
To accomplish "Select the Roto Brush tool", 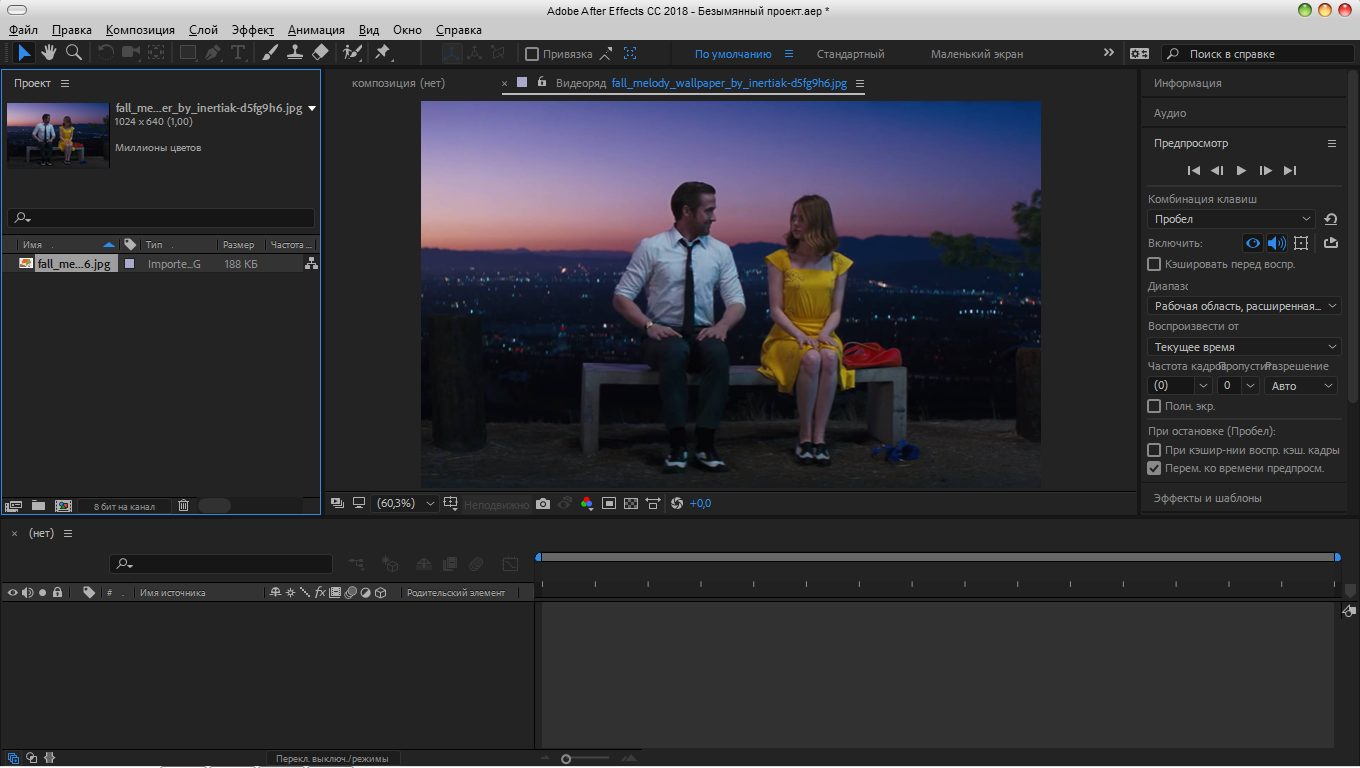I will 352,53.
